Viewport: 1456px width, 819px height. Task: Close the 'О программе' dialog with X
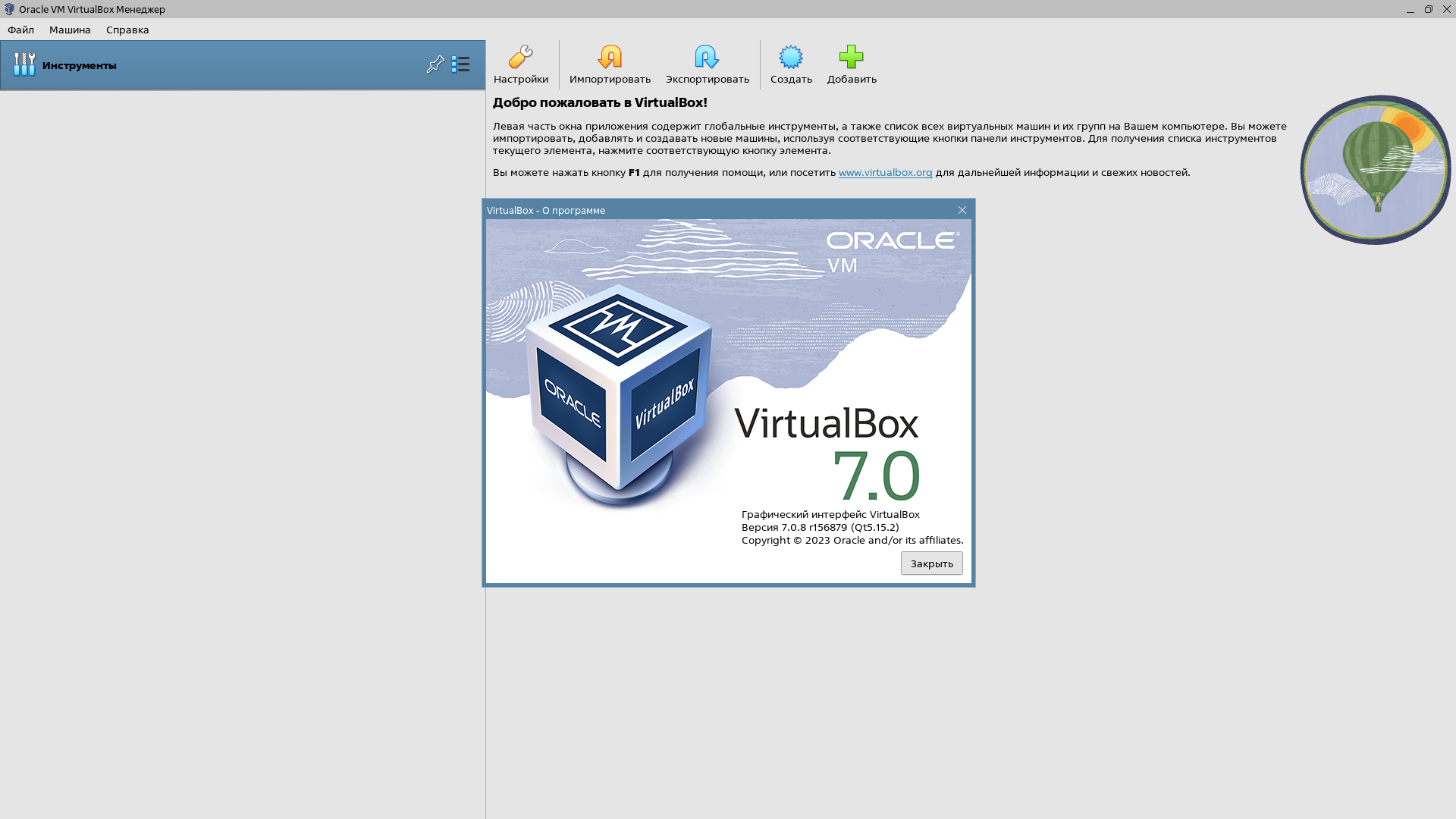tap(962, 210)
